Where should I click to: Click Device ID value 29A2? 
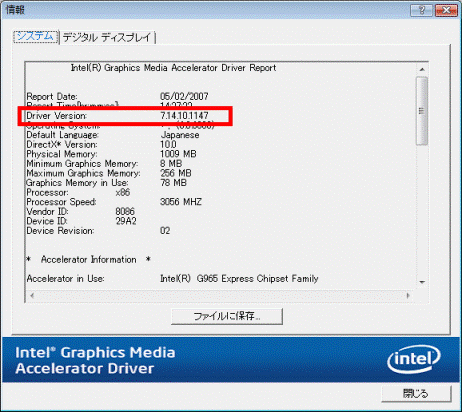[126, 221]
